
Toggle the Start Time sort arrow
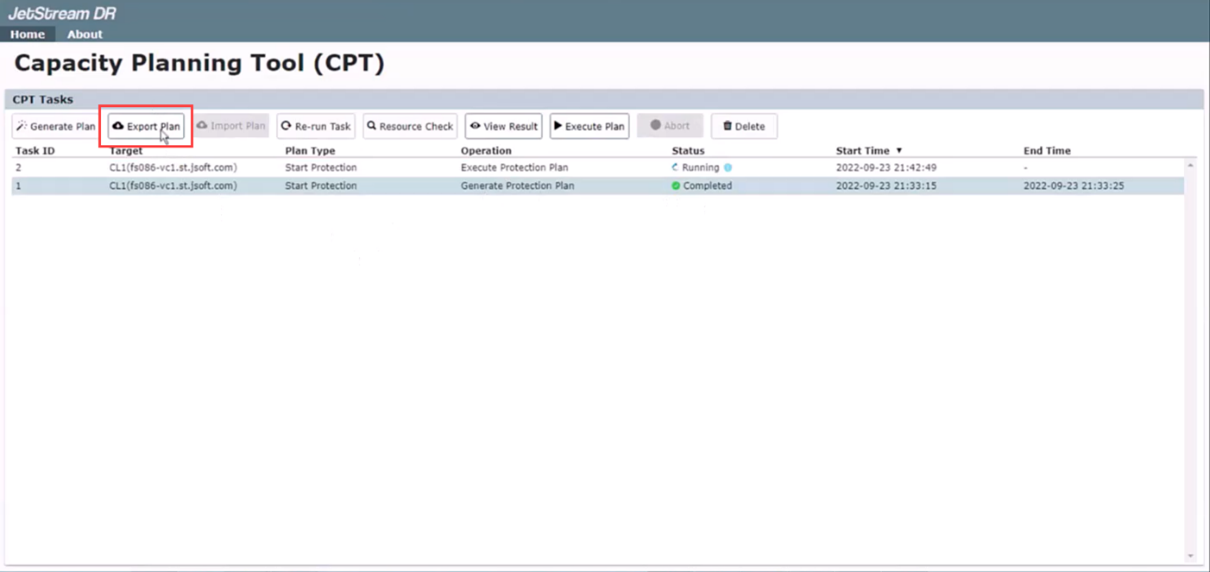(899, 151)
